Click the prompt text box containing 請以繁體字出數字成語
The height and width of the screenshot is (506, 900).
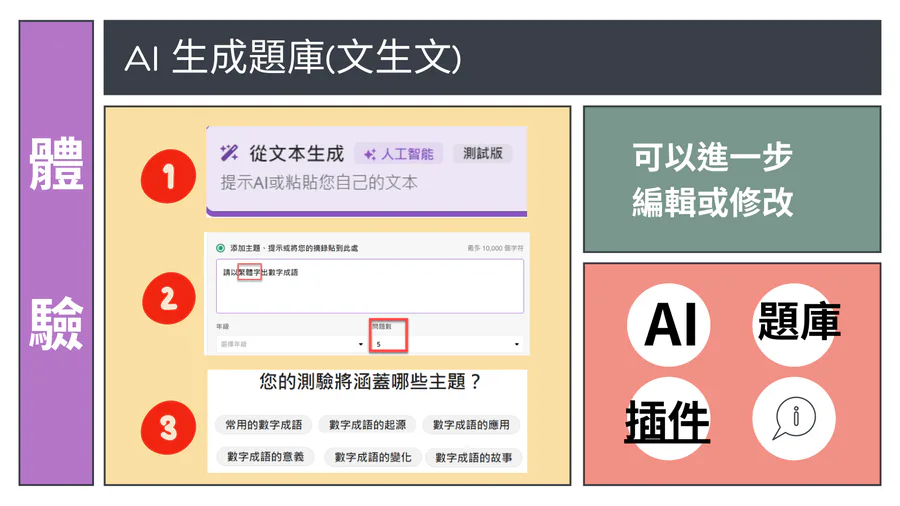pyautogui.click(x=370, y=287)
